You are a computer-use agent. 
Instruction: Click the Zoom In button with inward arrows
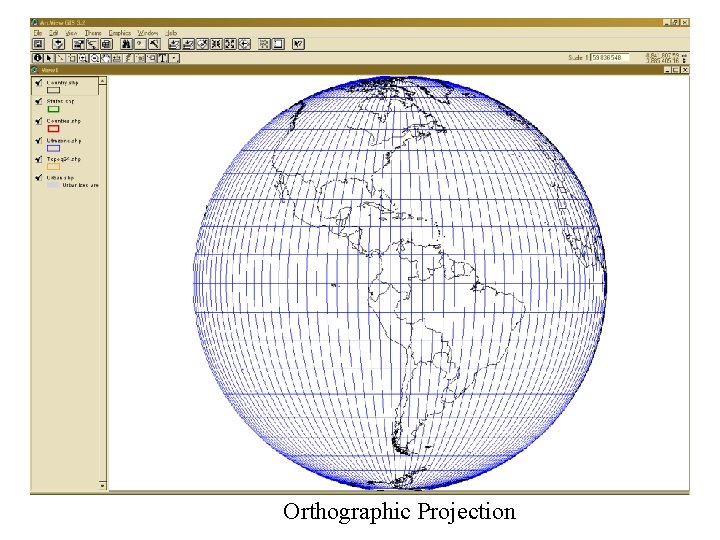click(x=216, y=44)
